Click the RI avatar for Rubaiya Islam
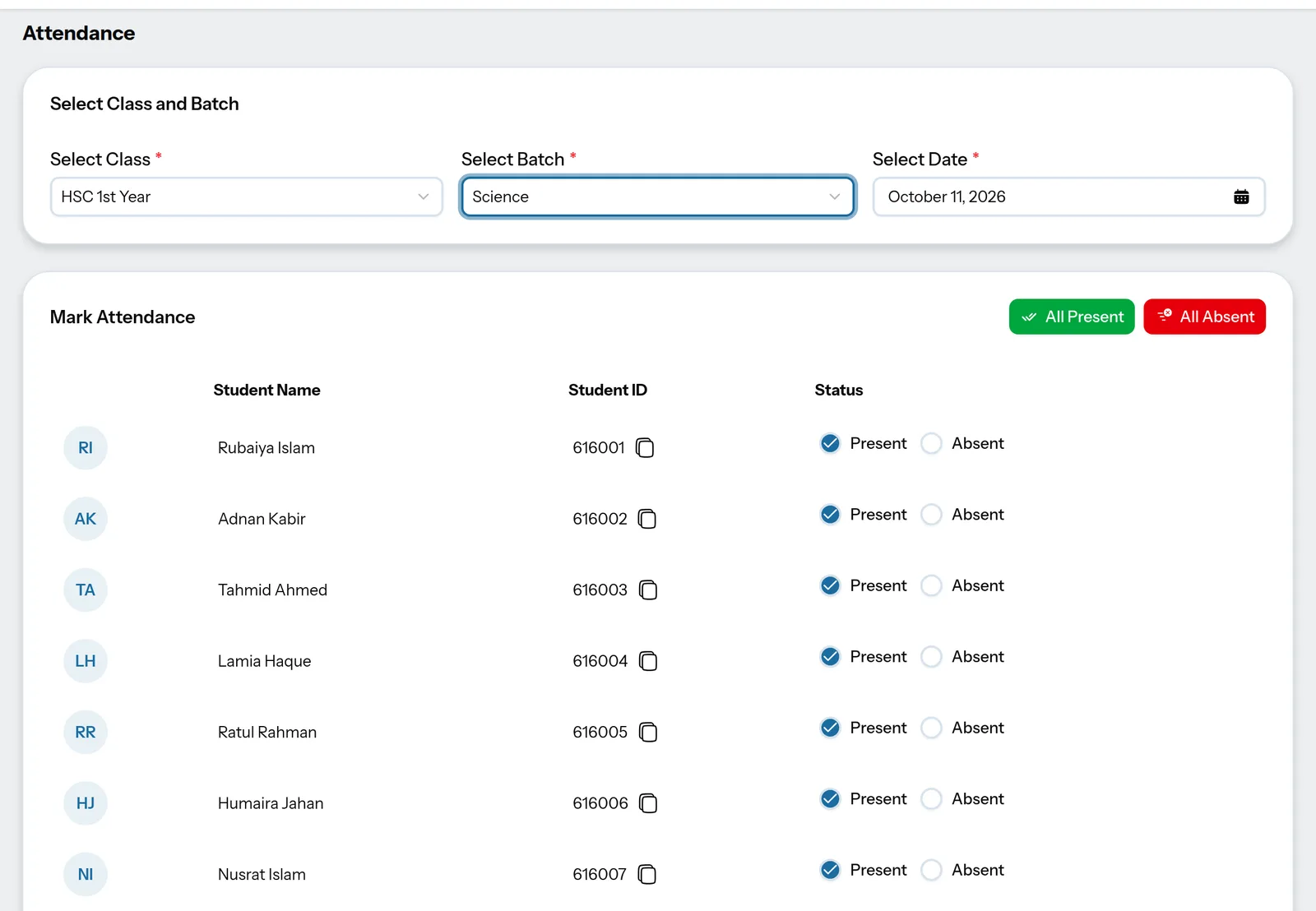Image resolution: width=1316 pixels, height=911 pixels. pos(86,448)
